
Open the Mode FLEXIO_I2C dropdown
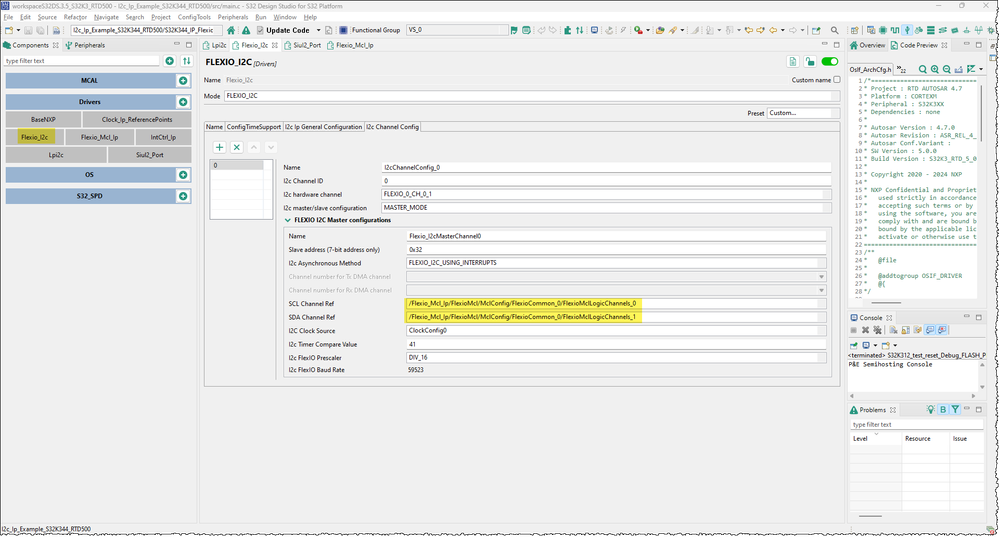[531, 96]
